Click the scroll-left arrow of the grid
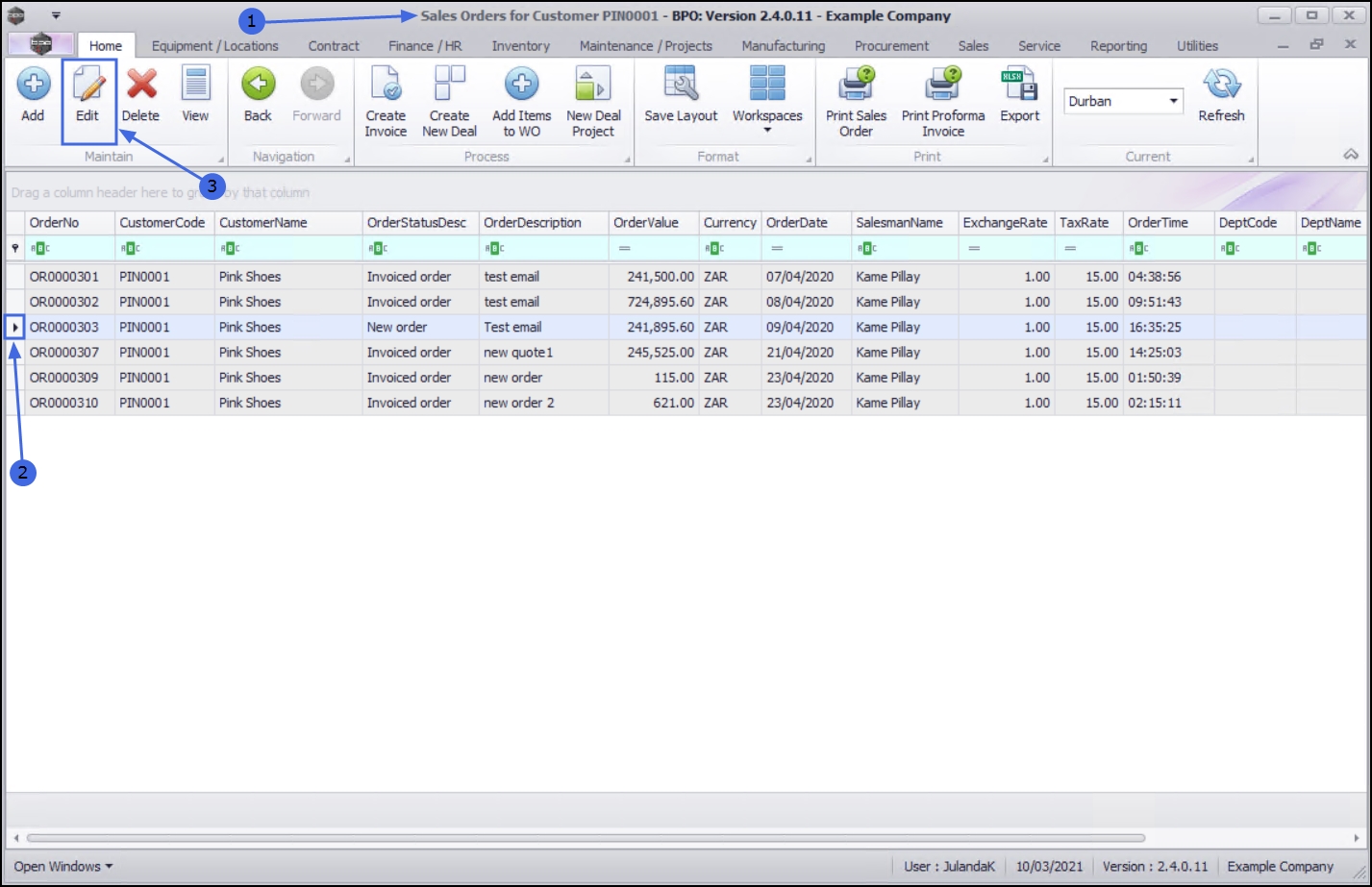 pos(15,838)
